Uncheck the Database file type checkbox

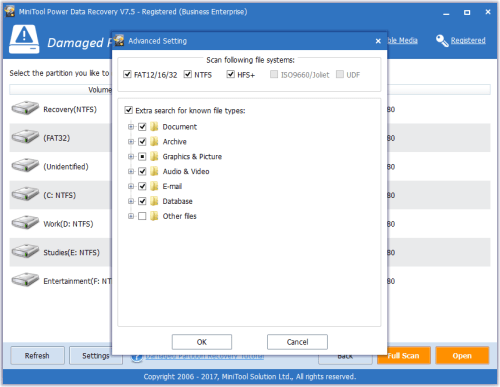[x=142, y=201]
